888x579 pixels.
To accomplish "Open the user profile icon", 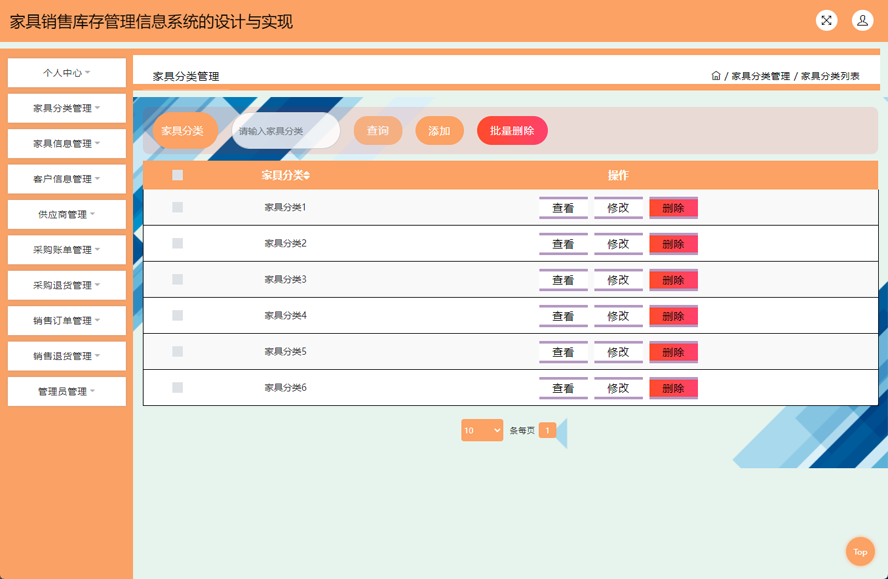I will coord(863,20).
